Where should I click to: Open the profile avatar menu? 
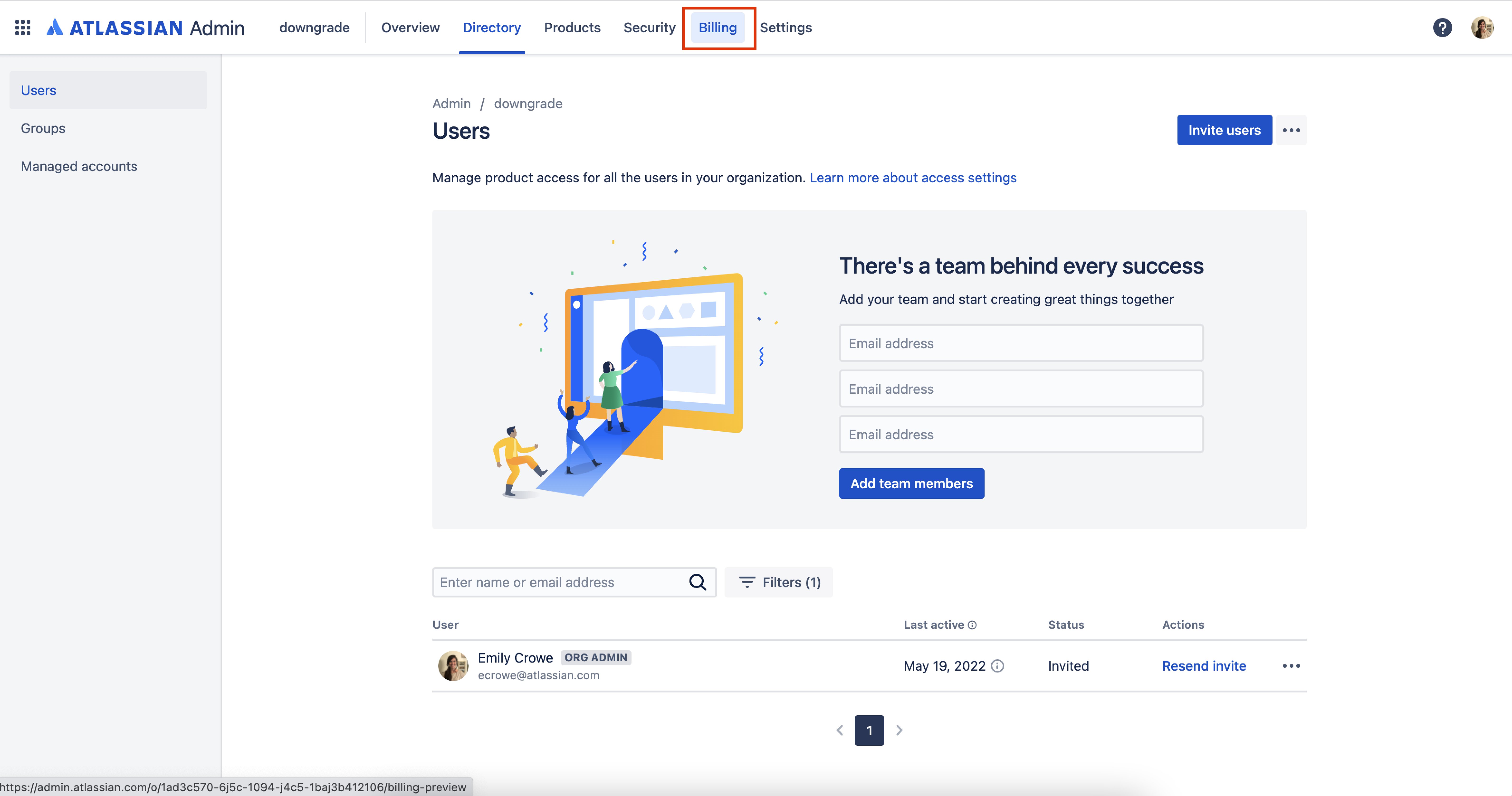(1482, 28)
